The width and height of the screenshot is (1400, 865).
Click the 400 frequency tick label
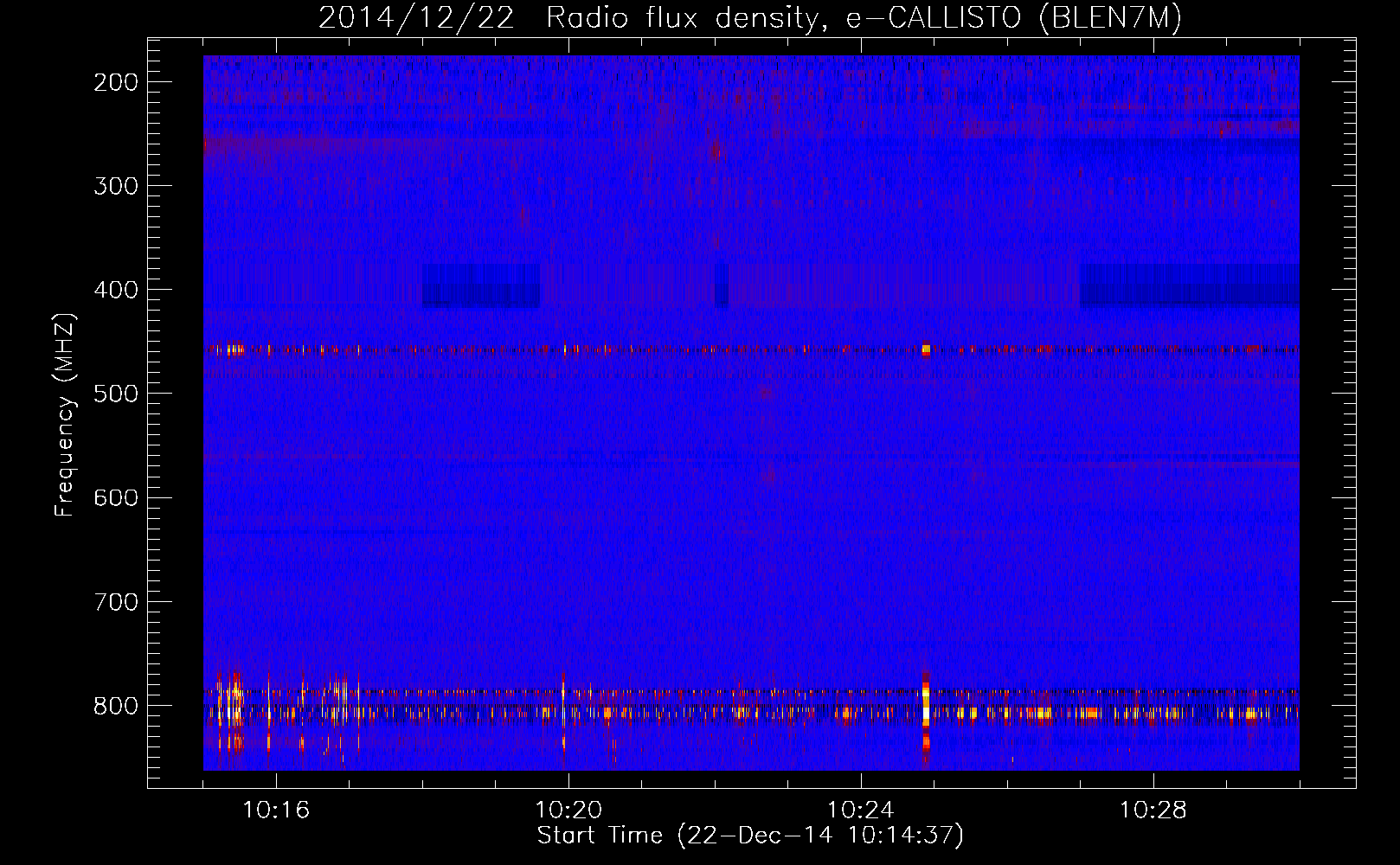pyautogui.click(x=115, y=290)
